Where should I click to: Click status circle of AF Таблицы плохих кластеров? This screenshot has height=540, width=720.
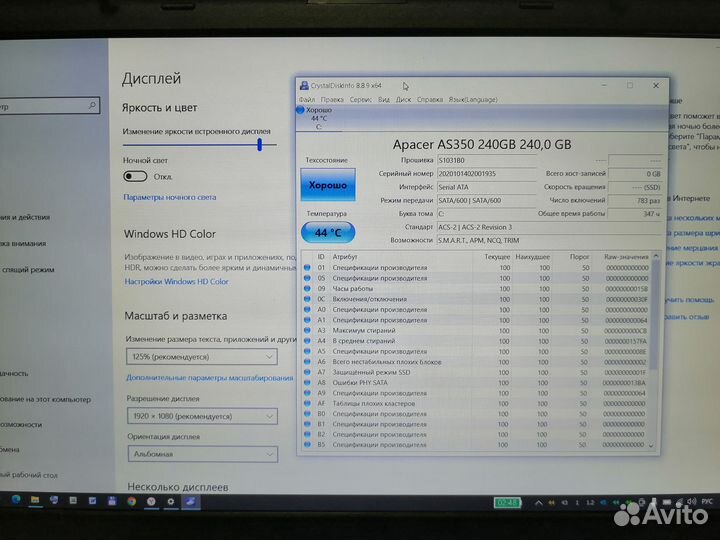[x=307, y=404]
